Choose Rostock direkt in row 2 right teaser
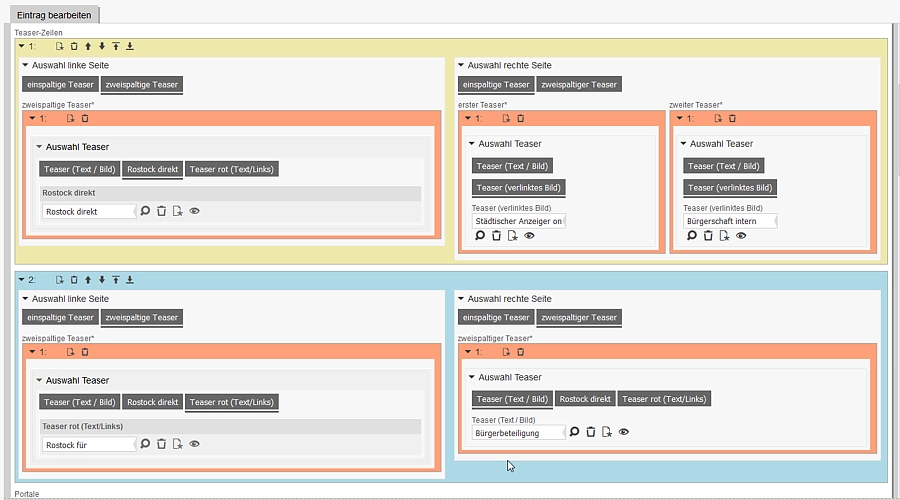The height and width of the screenshot is (500, 900). pos(585,399)
